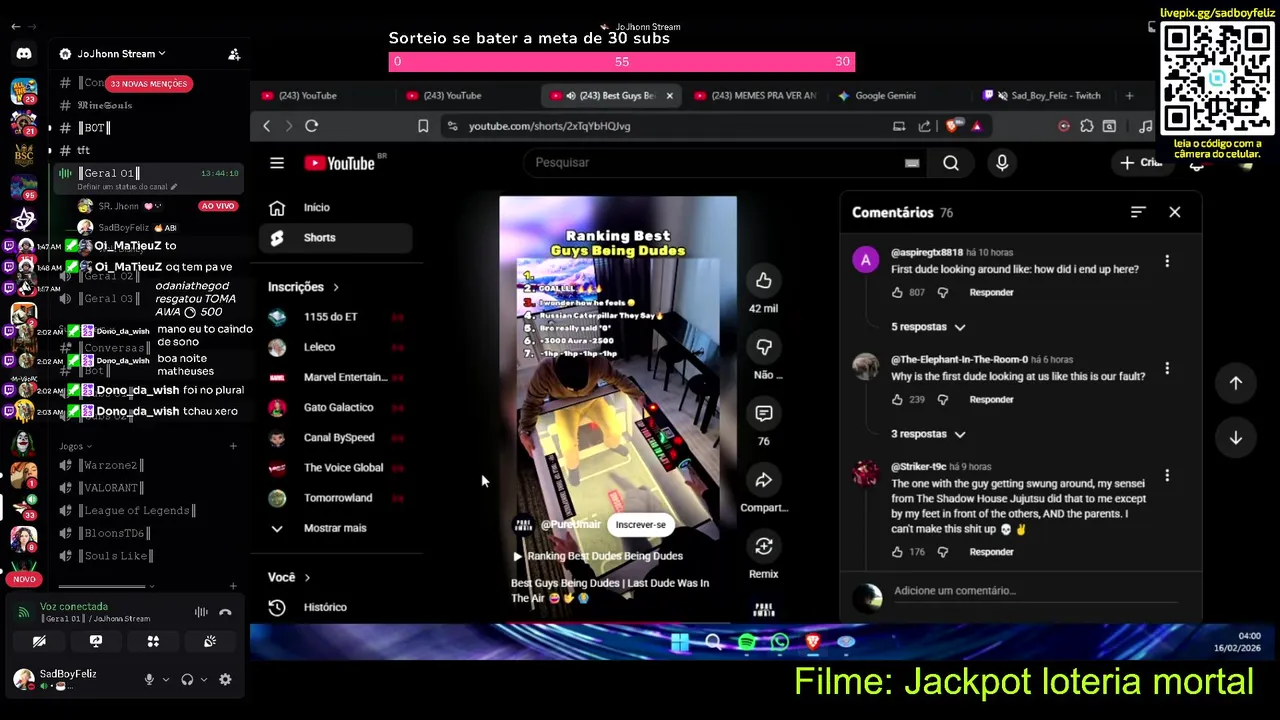1280x720 pixels.
Task: Open Spotify from the taskbar
Action: tap(747, 642)
